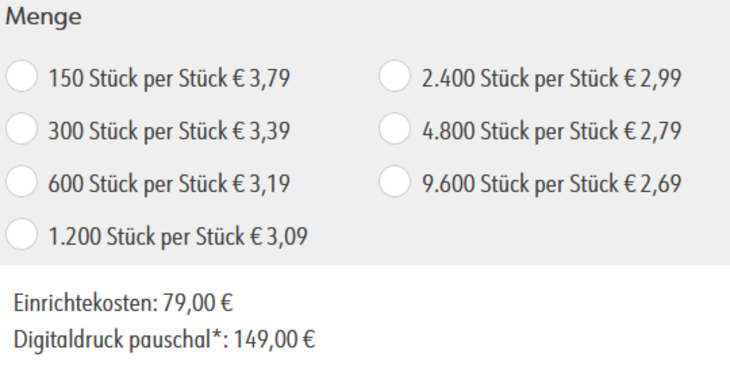Choose the 600 Stück quantity radio
730x380 pixels.
[21, 181]
